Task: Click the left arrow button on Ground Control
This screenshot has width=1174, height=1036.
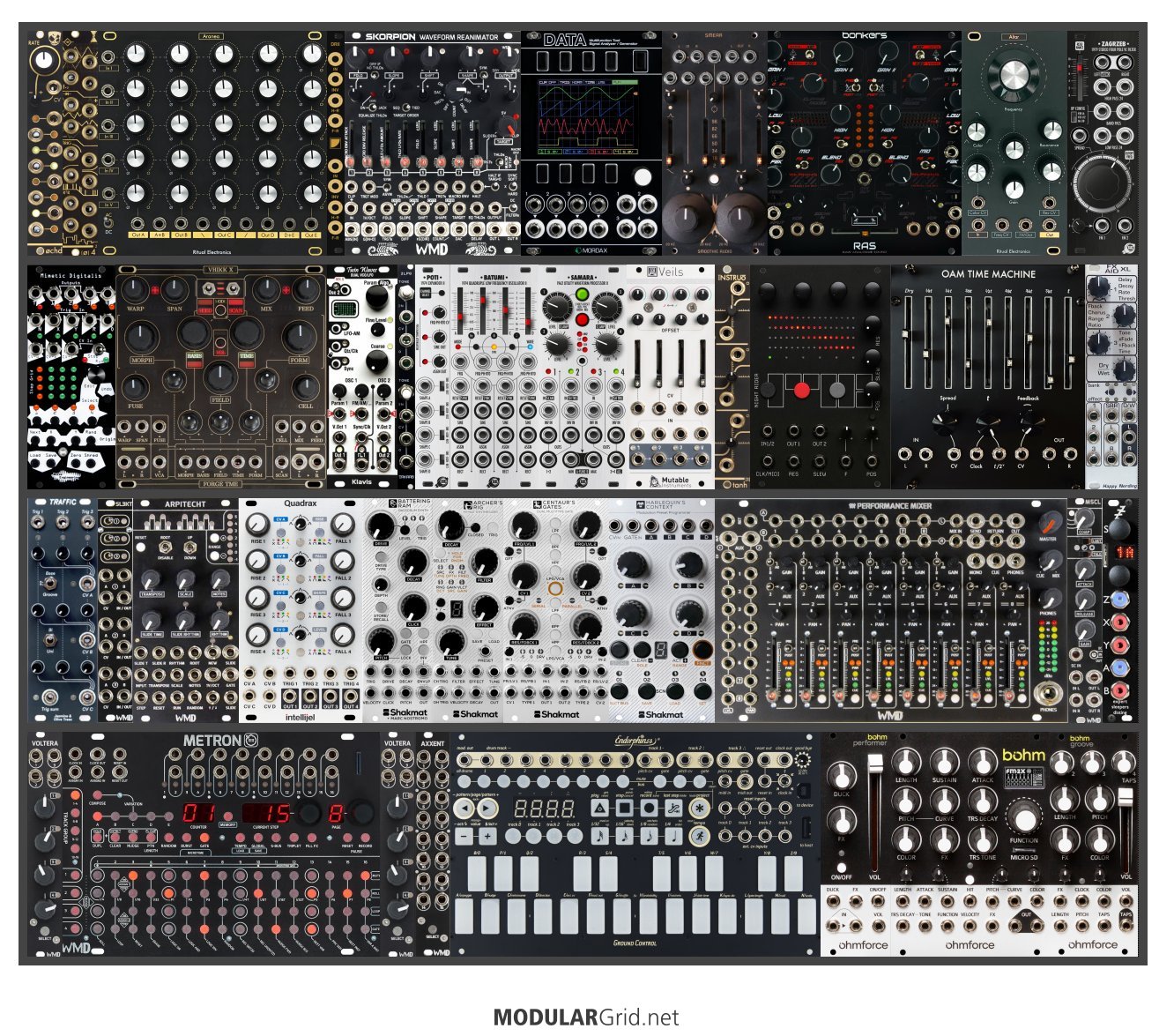Action: pos(464,809)
